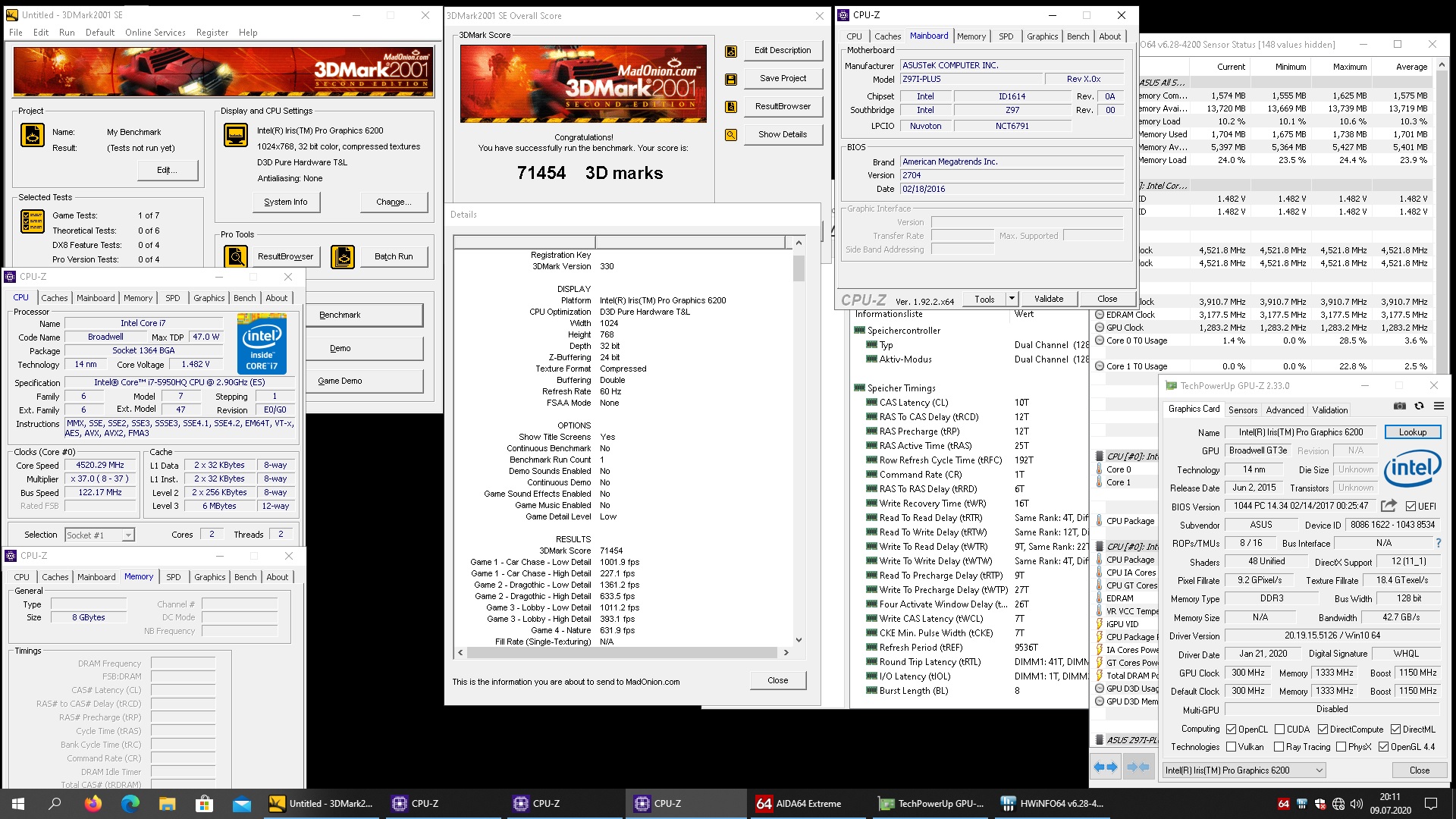Click the Intel logo in GPU-Z

1412,469
